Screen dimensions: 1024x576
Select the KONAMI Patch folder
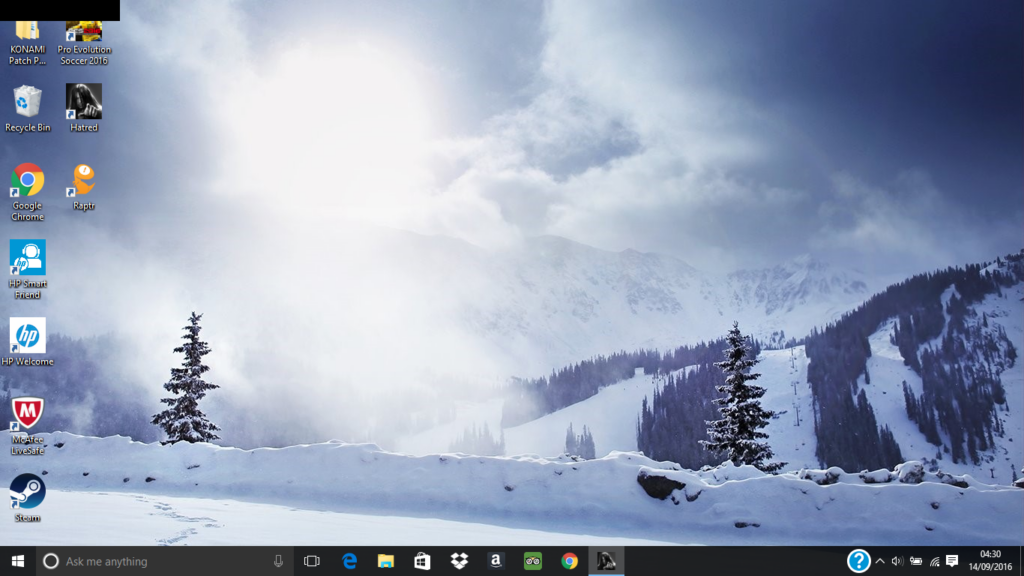[x=27, y=32]
